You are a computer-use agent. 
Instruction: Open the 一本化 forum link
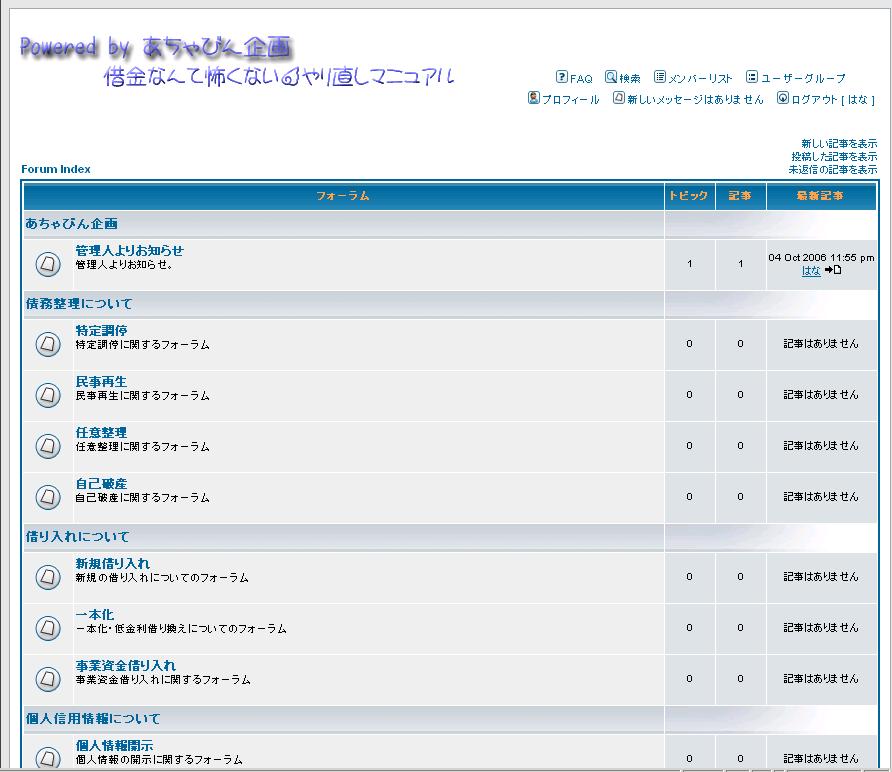pyautogui.click(x=94, y=614)
